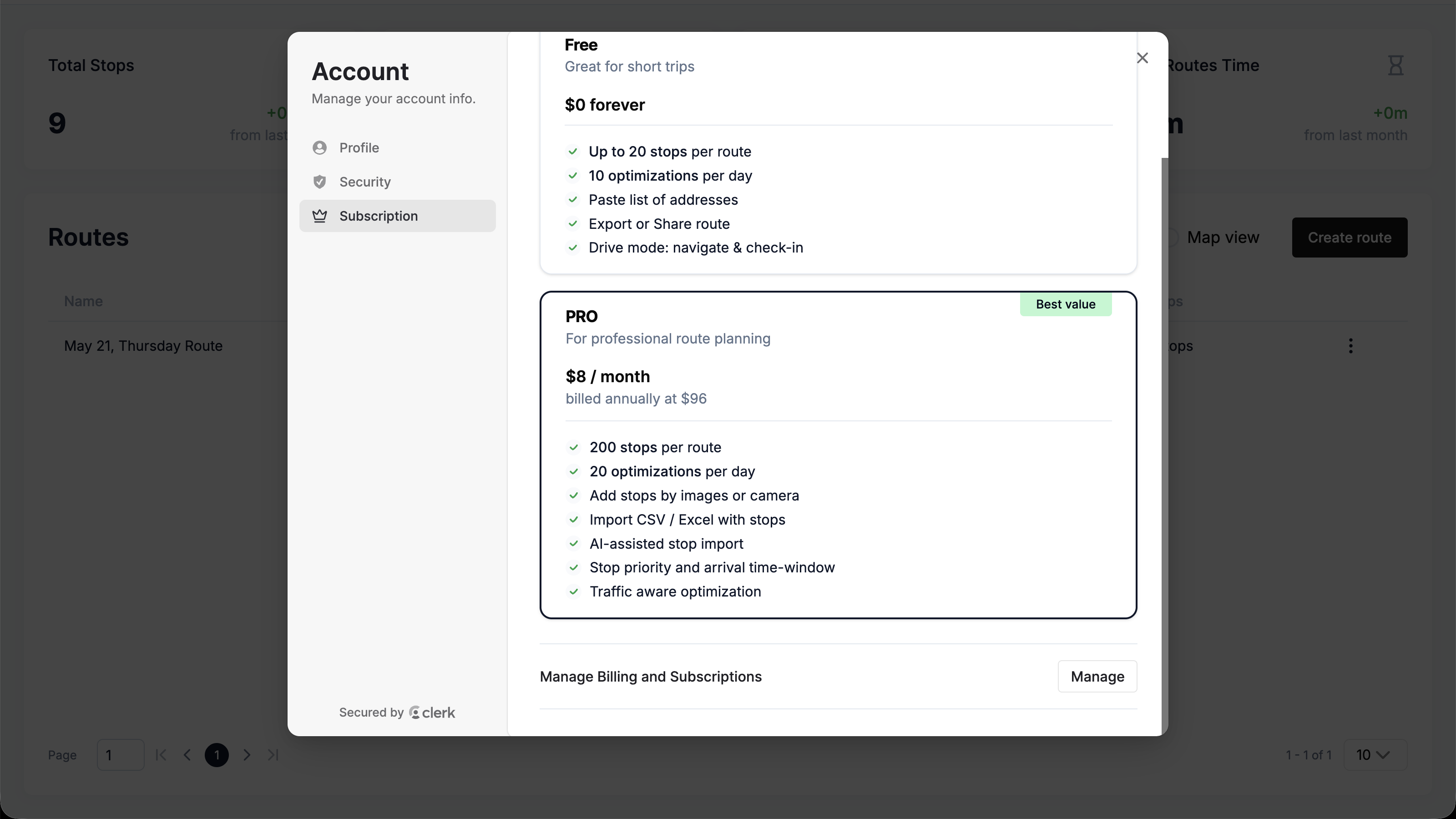Click checkmark beside Paste list of addresses

pyautogui.click(x=572, y=200)
